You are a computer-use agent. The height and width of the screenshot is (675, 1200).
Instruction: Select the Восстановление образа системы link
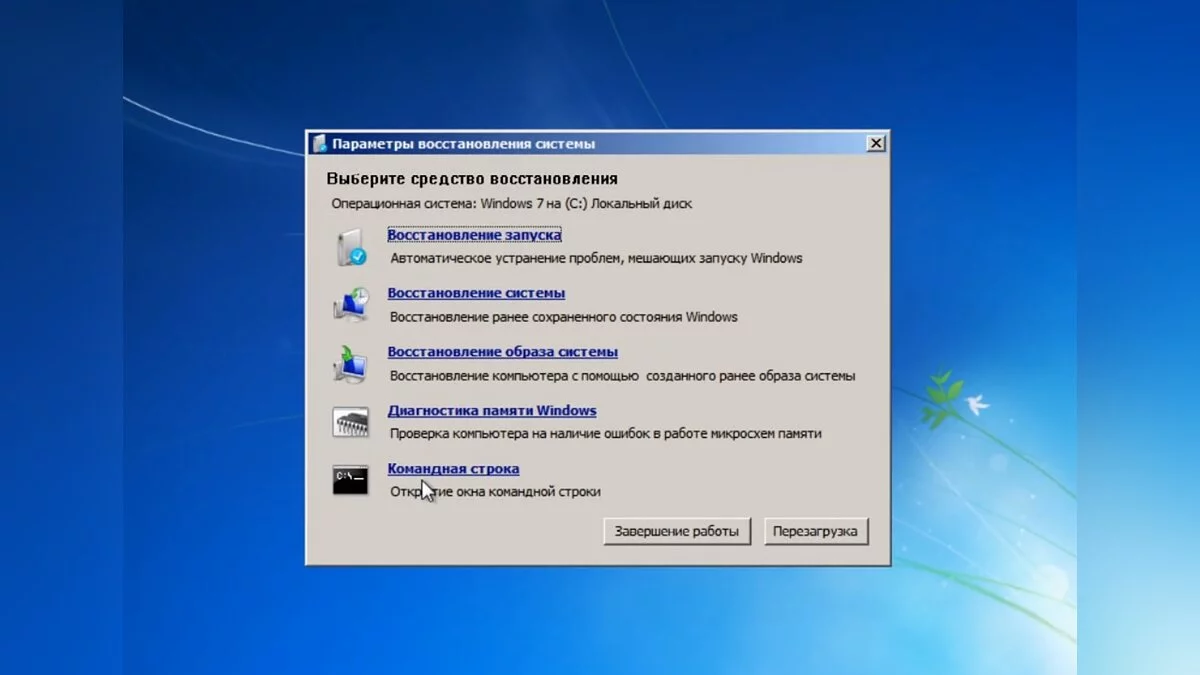coord(502,352)
